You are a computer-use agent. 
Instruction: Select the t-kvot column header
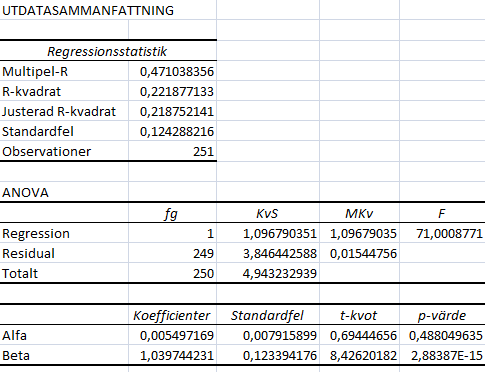pos(358,315)
